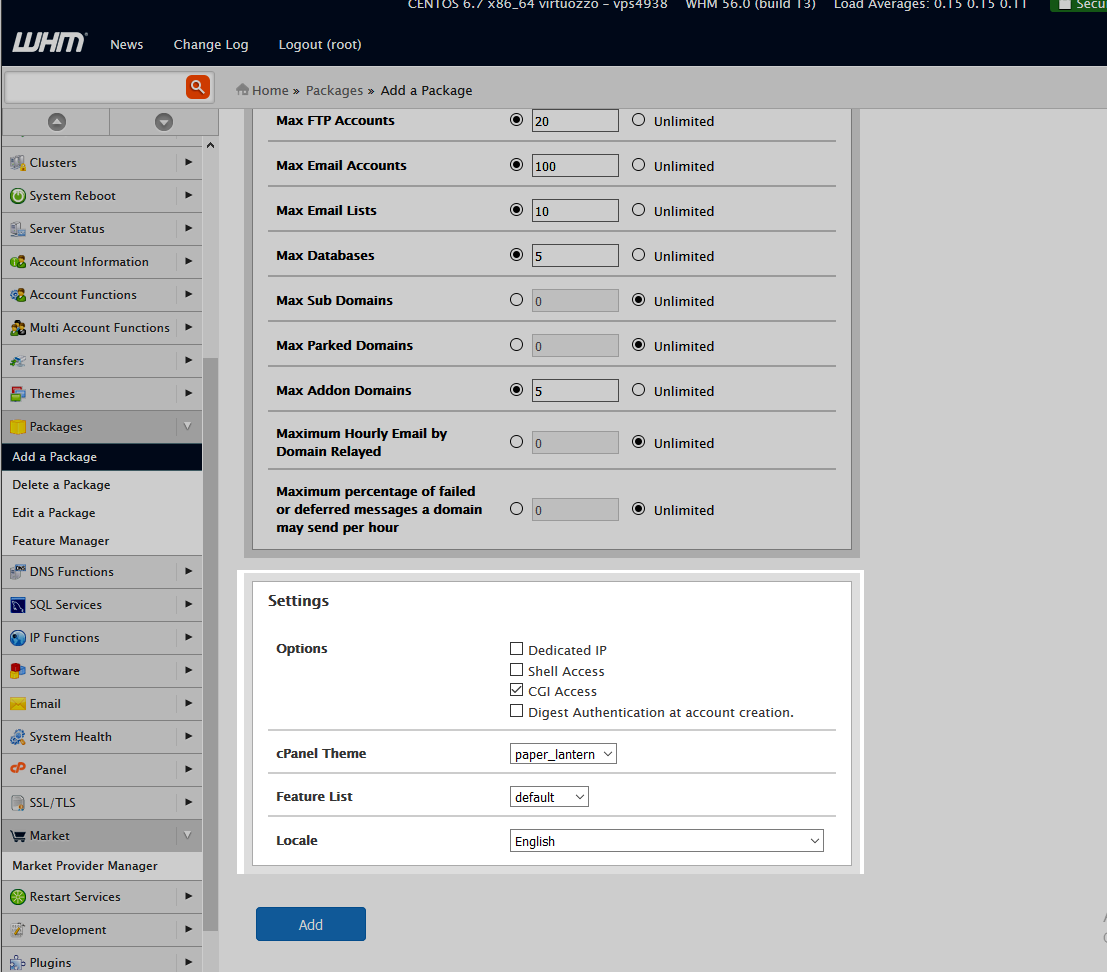Open the Feature List dropdown
1107x972 pixels.
tap(549, 797)
